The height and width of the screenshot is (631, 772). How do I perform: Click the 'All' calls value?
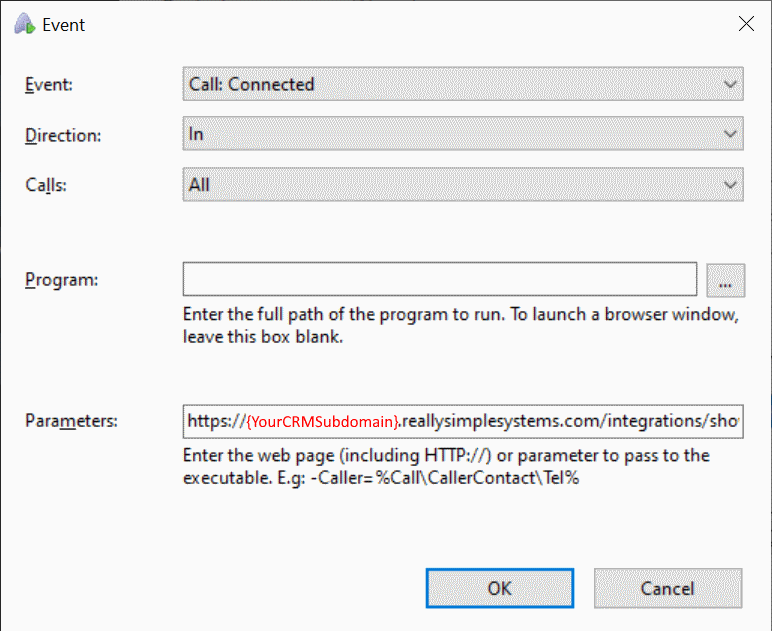tap(199, 185)
